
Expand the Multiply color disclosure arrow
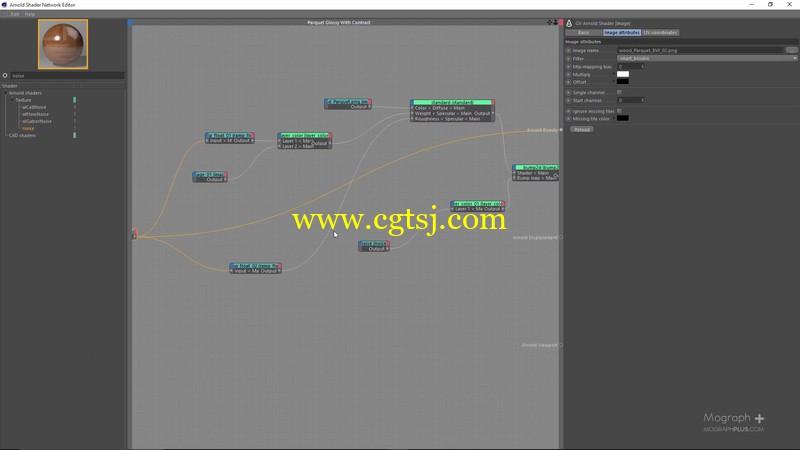(x=614, y=74)
